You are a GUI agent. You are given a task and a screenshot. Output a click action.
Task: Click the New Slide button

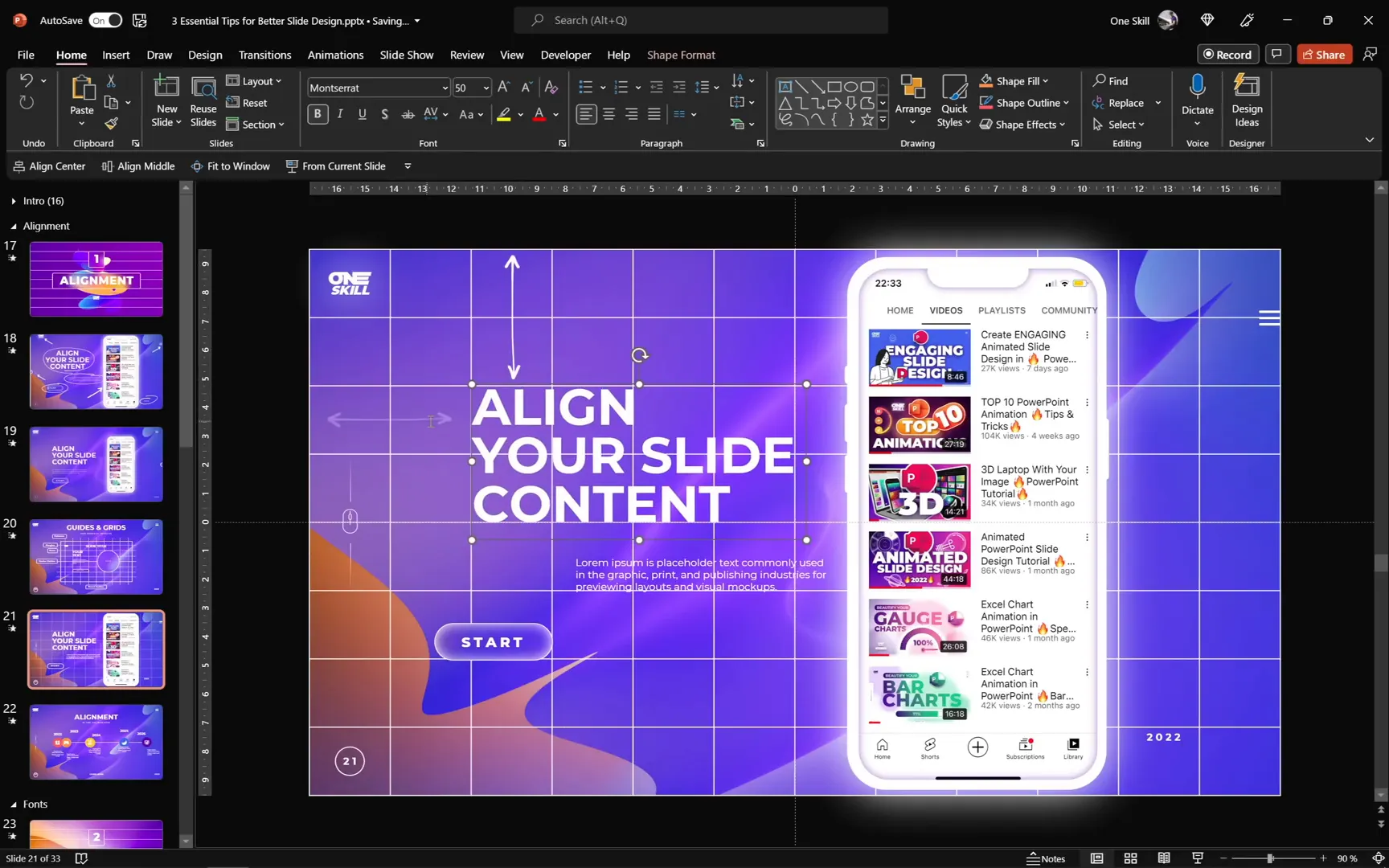coord(166,101)
